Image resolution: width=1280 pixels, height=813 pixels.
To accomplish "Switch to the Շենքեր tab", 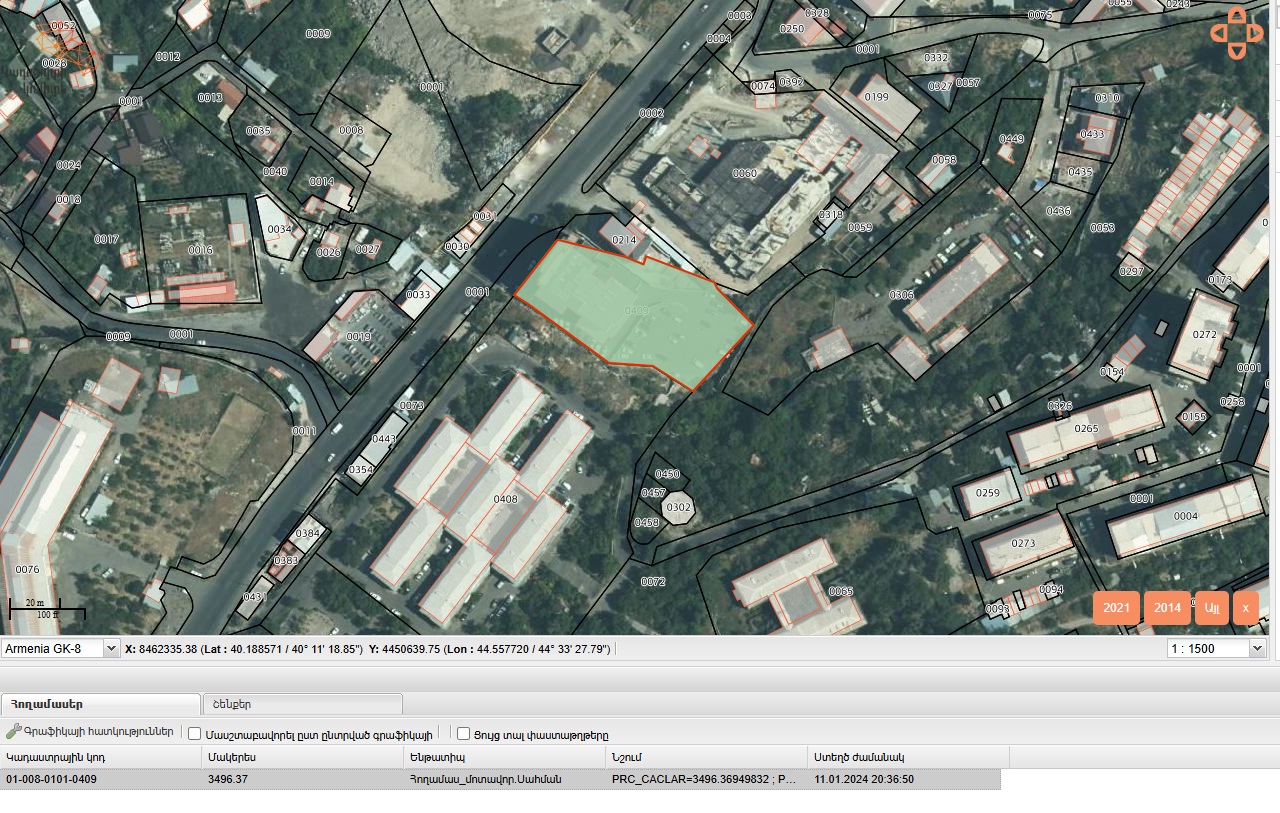I will (x=302, y=704).
